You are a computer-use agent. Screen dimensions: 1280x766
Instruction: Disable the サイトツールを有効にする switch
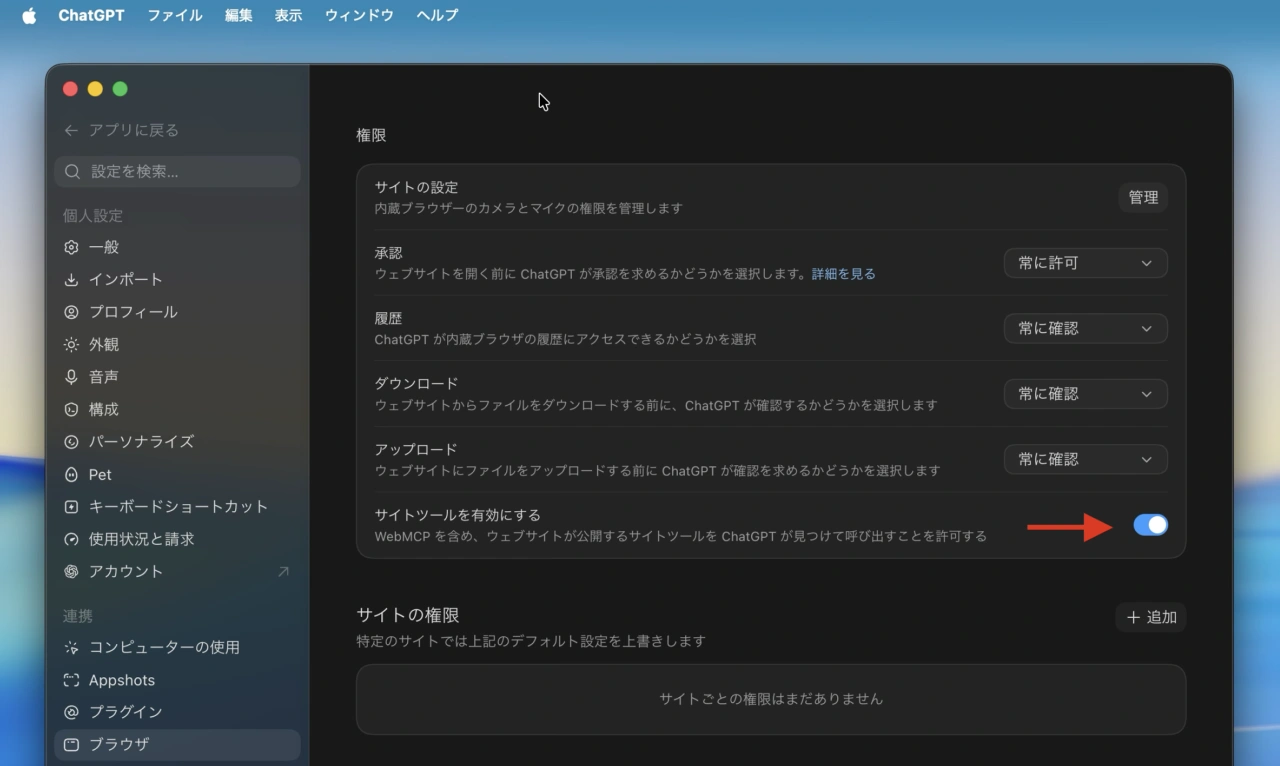1150,525
